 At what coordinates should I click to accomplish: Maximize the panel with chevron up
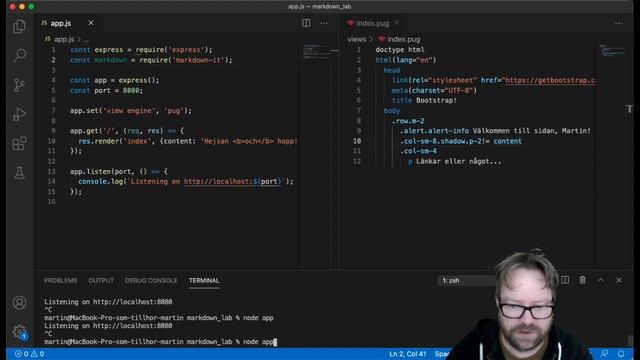(601, 280)
